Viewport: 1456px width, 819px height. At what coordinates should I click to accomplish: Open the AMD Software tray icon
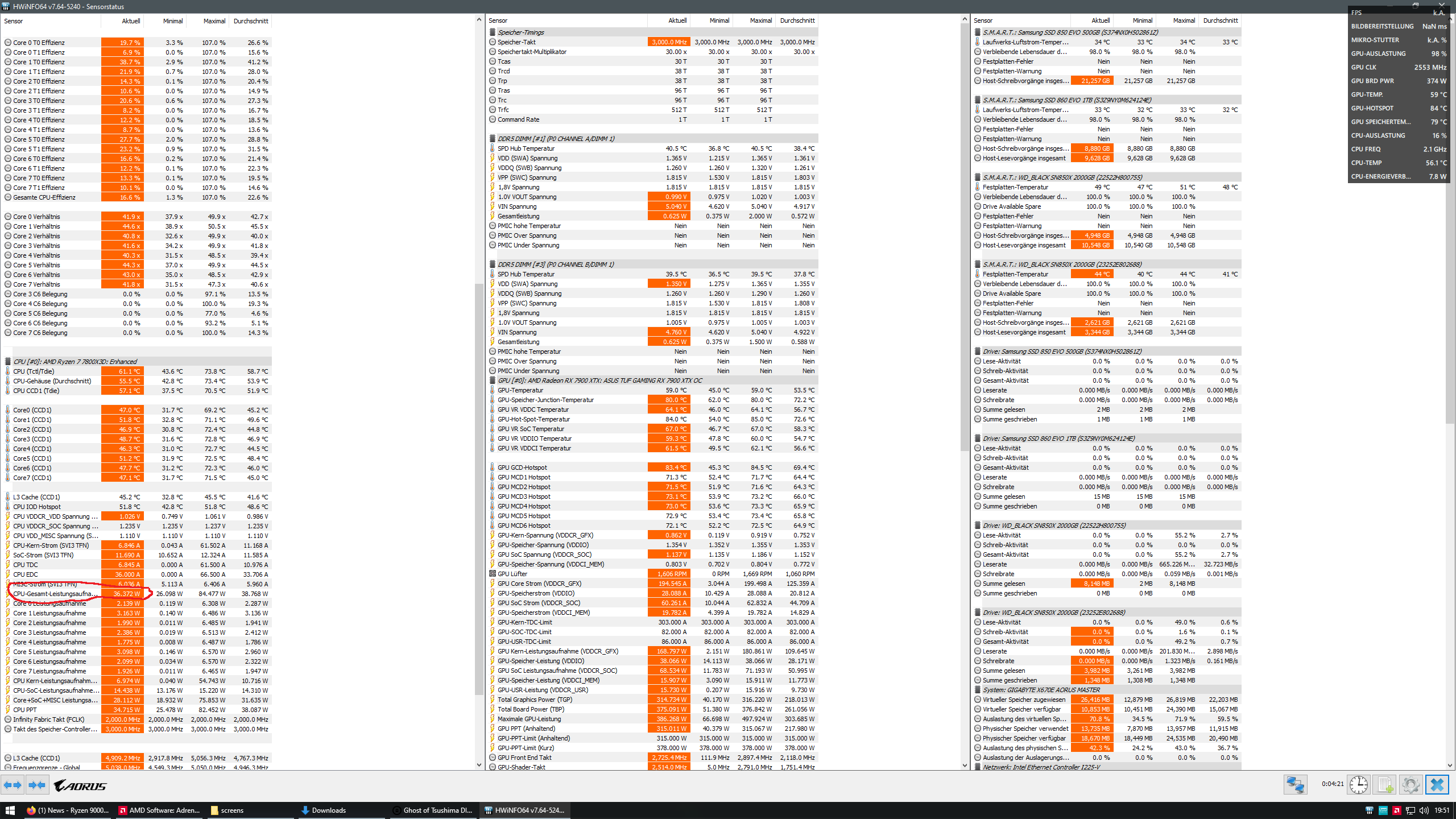point(1396,810)
